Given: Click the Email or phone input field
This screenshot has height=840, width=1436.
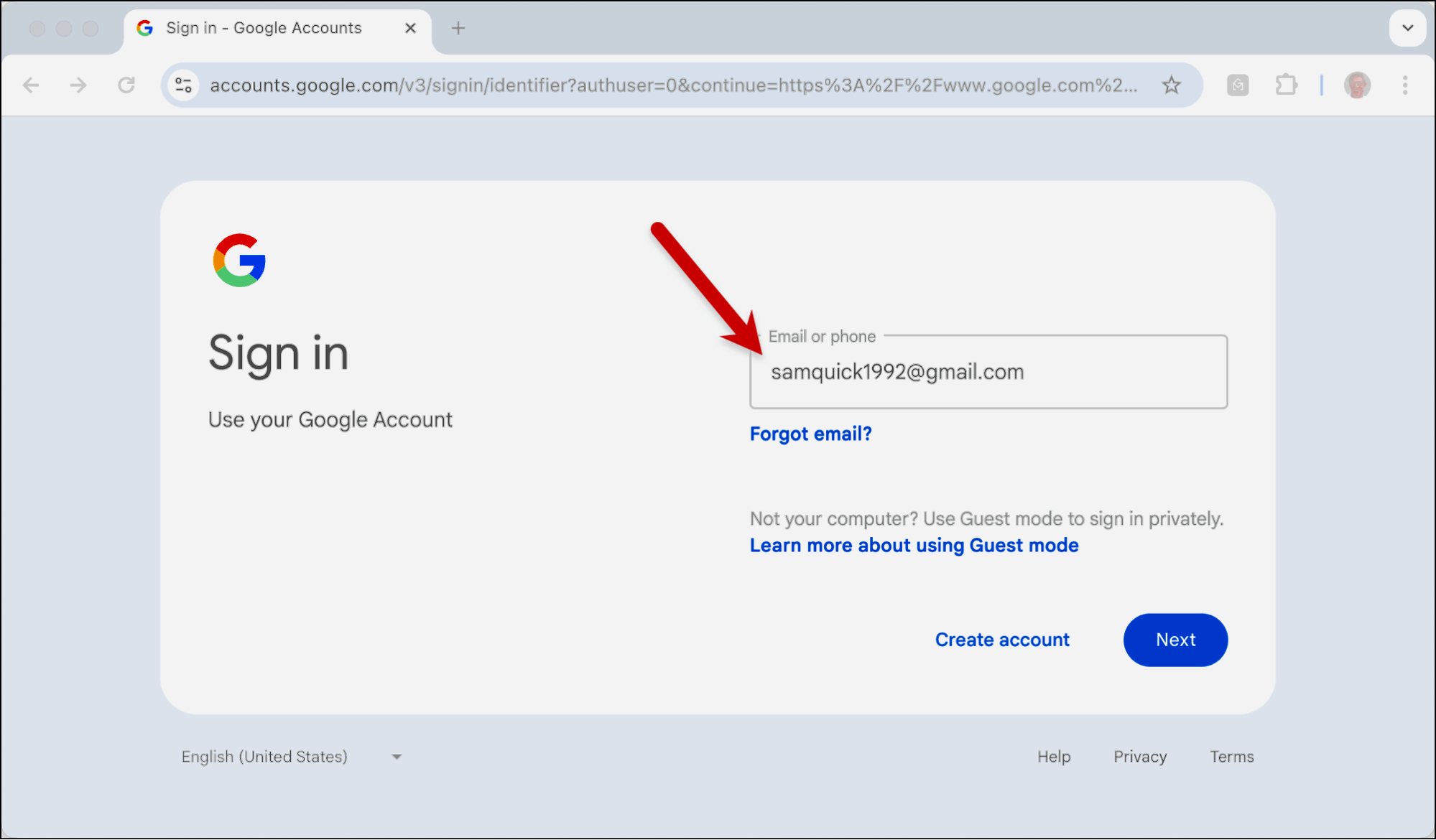Looking at the screenshot, I should pyautogui.click(x=988, y=372).
